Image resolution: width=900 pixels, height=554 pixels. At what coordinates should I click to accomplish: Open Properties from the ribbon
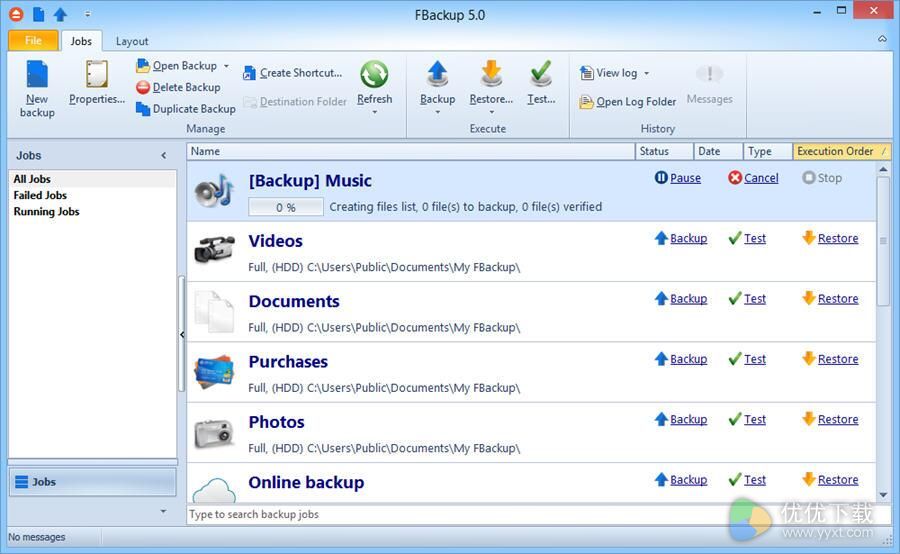pos(96,83)
